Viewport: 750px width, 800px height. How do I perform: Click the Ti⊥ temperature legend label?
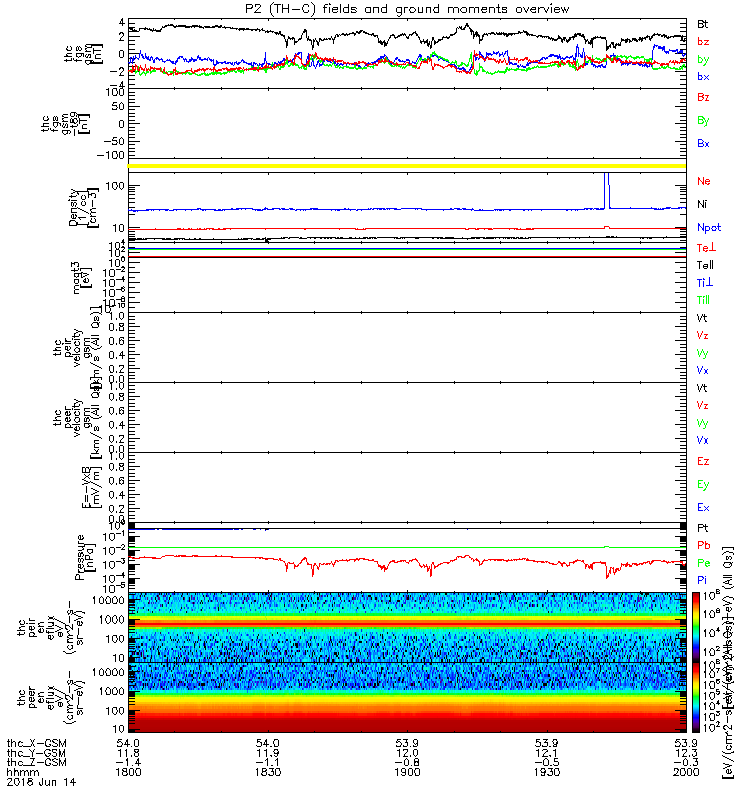705,283
